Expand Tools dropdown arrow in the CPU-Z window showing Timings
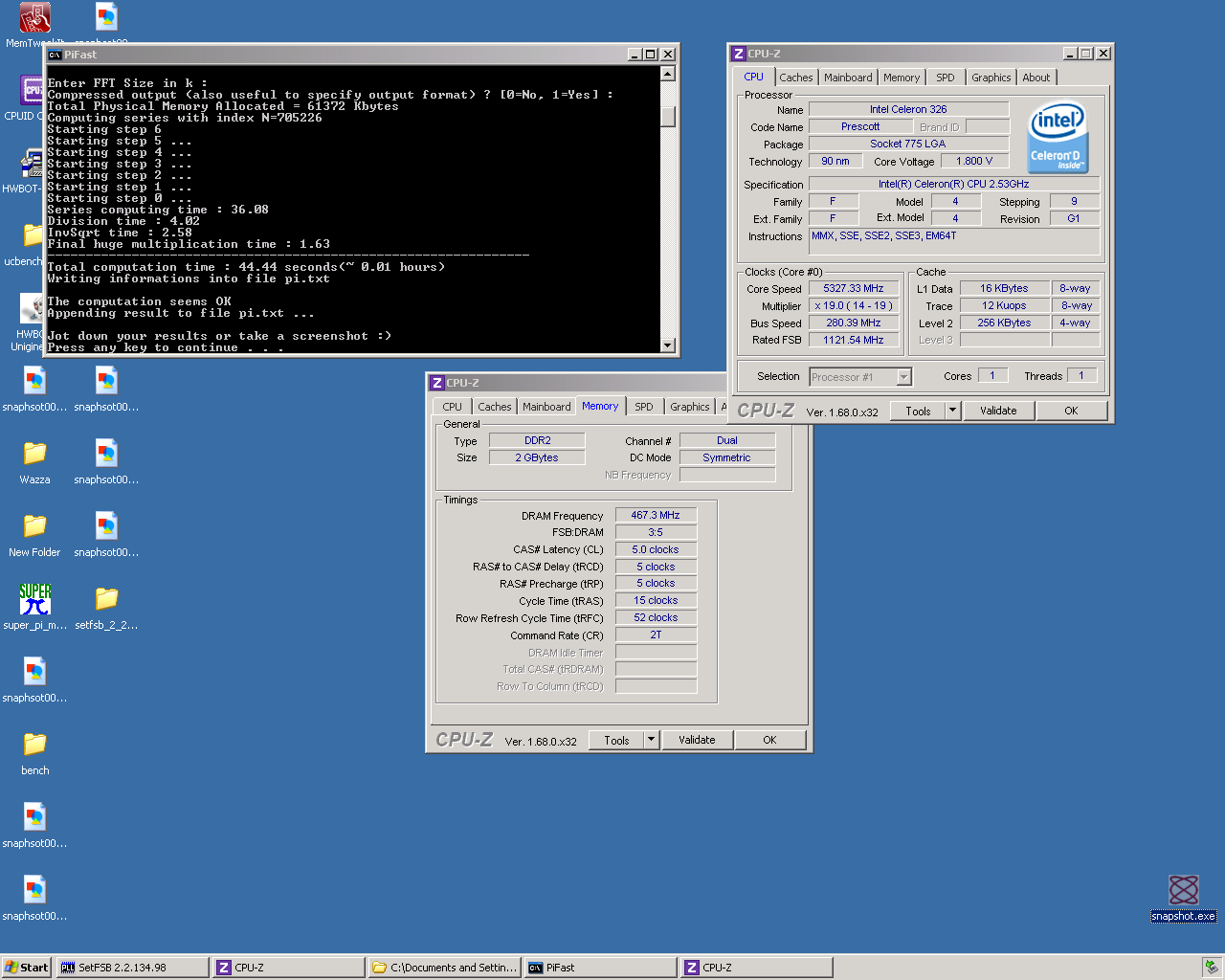 [x=651, y=740]
